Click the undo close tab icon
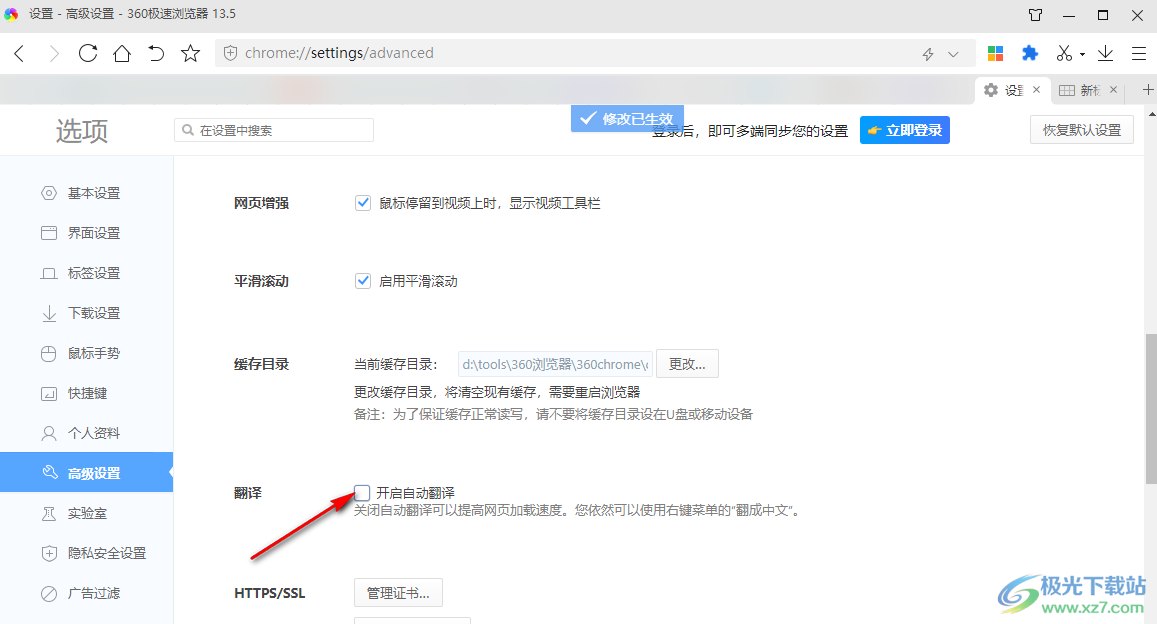 156,53
